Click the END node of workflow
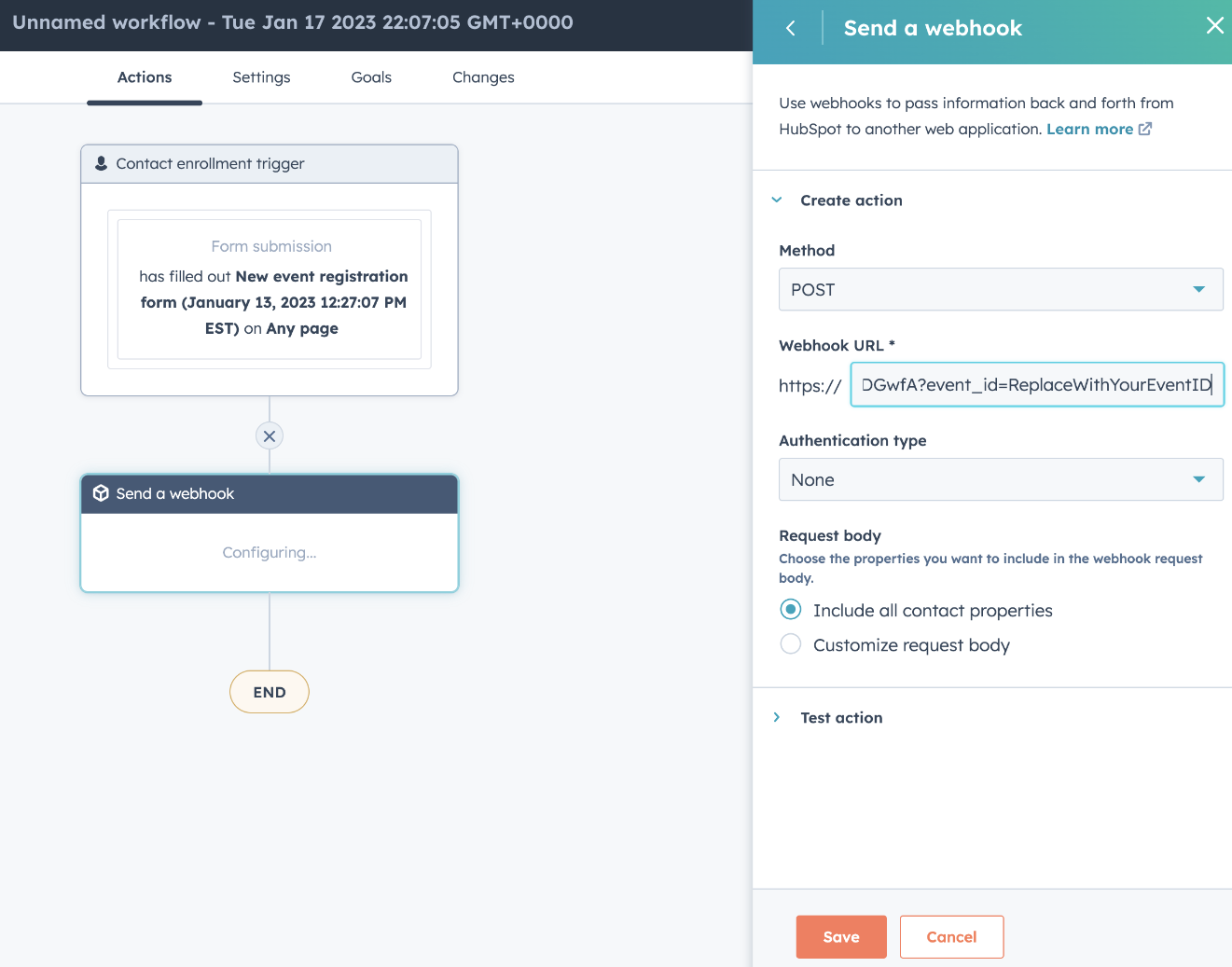The image size is (1232, 967). tap(270, 692)
